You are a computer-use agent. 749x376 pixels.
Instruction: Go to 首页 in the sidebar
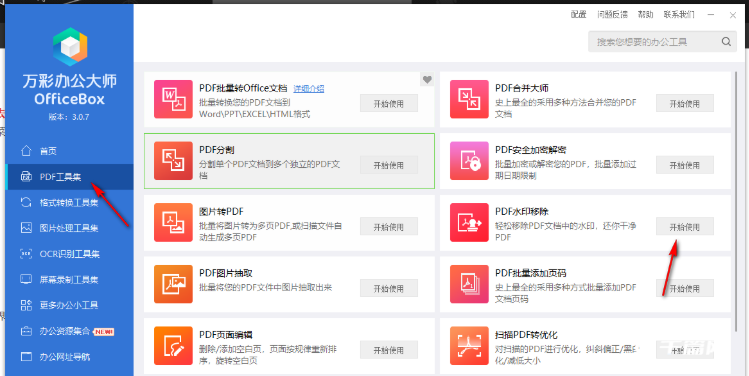[x=70, y=151]
